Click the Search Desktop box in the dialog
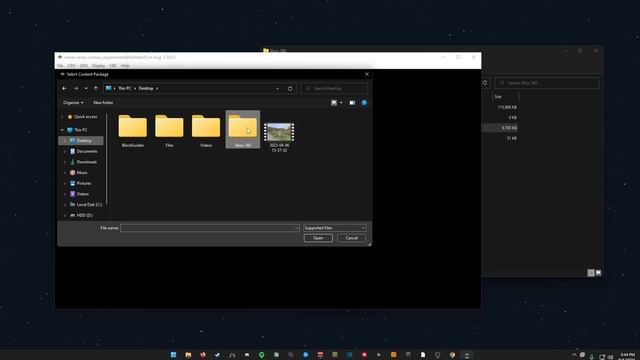 334,89
